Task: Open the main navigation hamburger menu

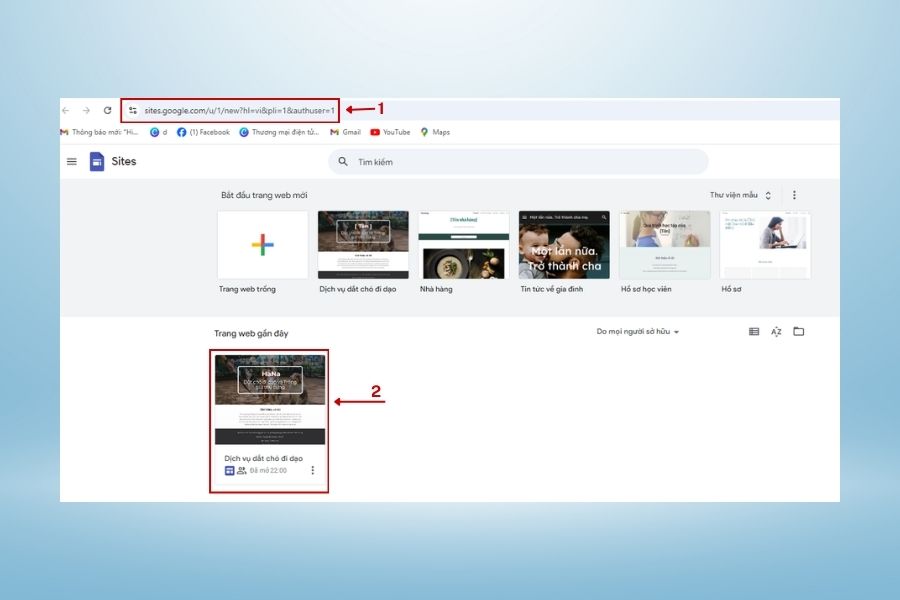Action: pyautogui.click(x=71, y=161)
